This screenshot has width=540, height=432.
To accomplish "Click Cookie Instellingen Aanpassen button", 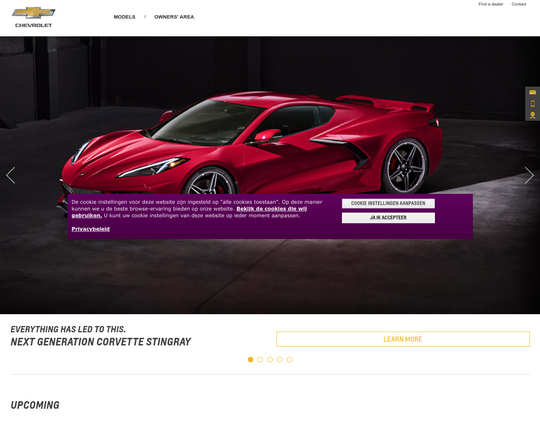I will tap(388, 203).
